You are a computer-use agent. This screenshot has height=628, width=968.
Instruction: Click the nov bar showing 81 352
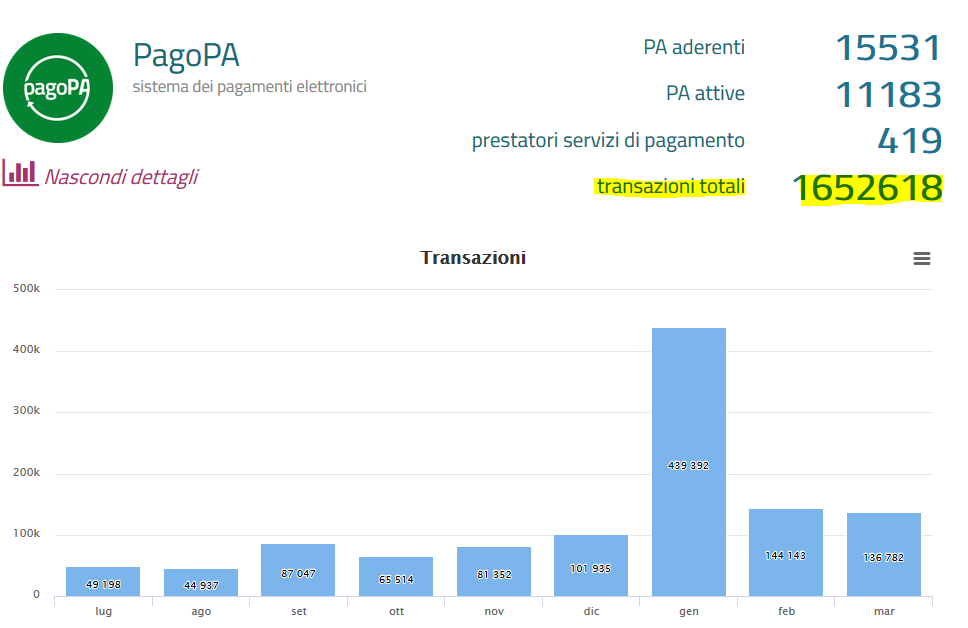click(x=494, y=572)
